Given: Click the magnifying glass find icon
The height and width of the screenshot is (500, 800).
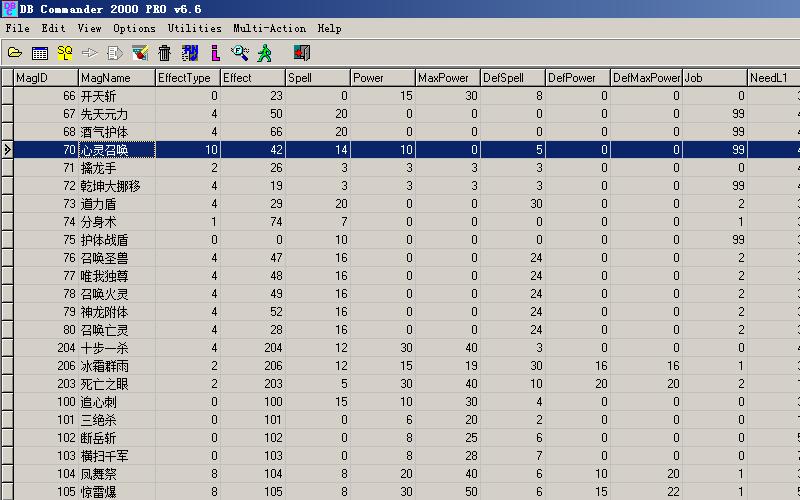Looking at the screenshot, I should (x=240, y=53).
